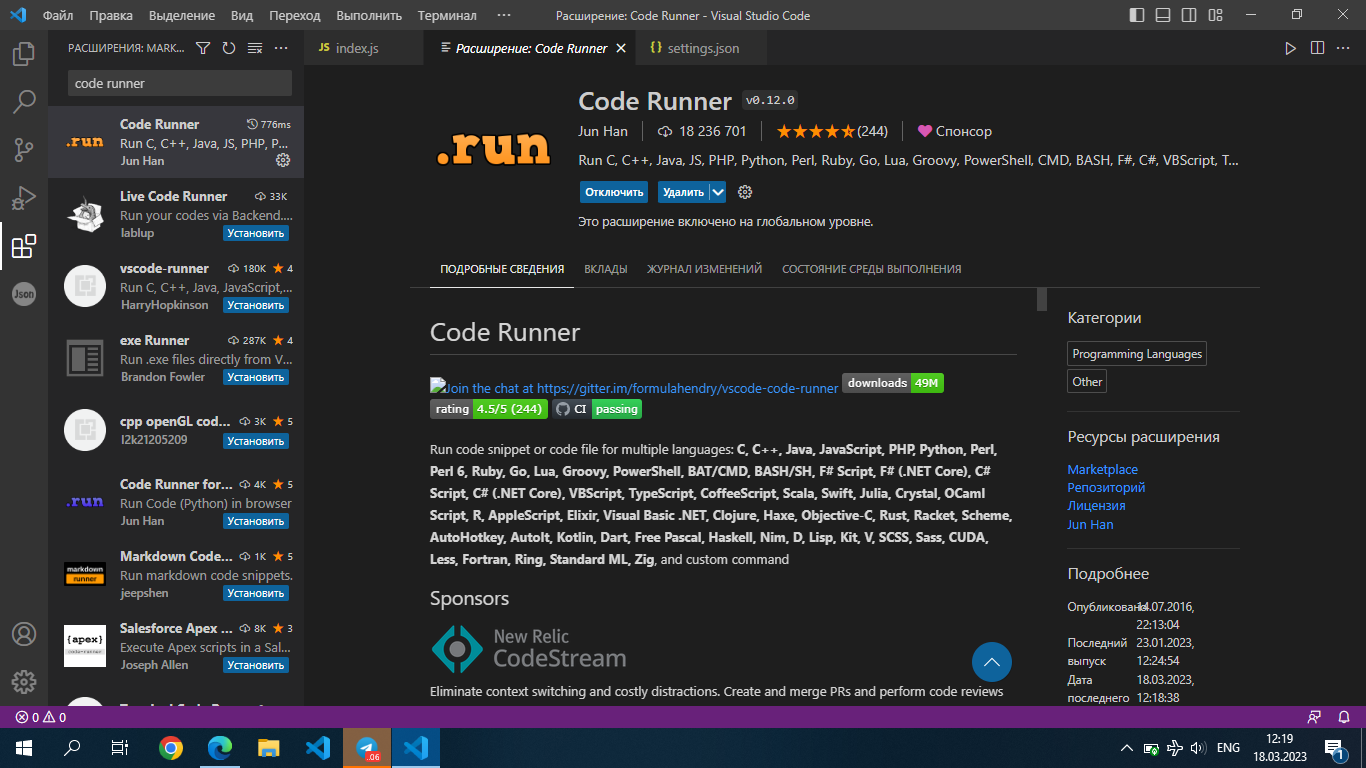Open the Run and Debug view
The width and height of the screenshot is (1366, 768).
tap(24, 197)
